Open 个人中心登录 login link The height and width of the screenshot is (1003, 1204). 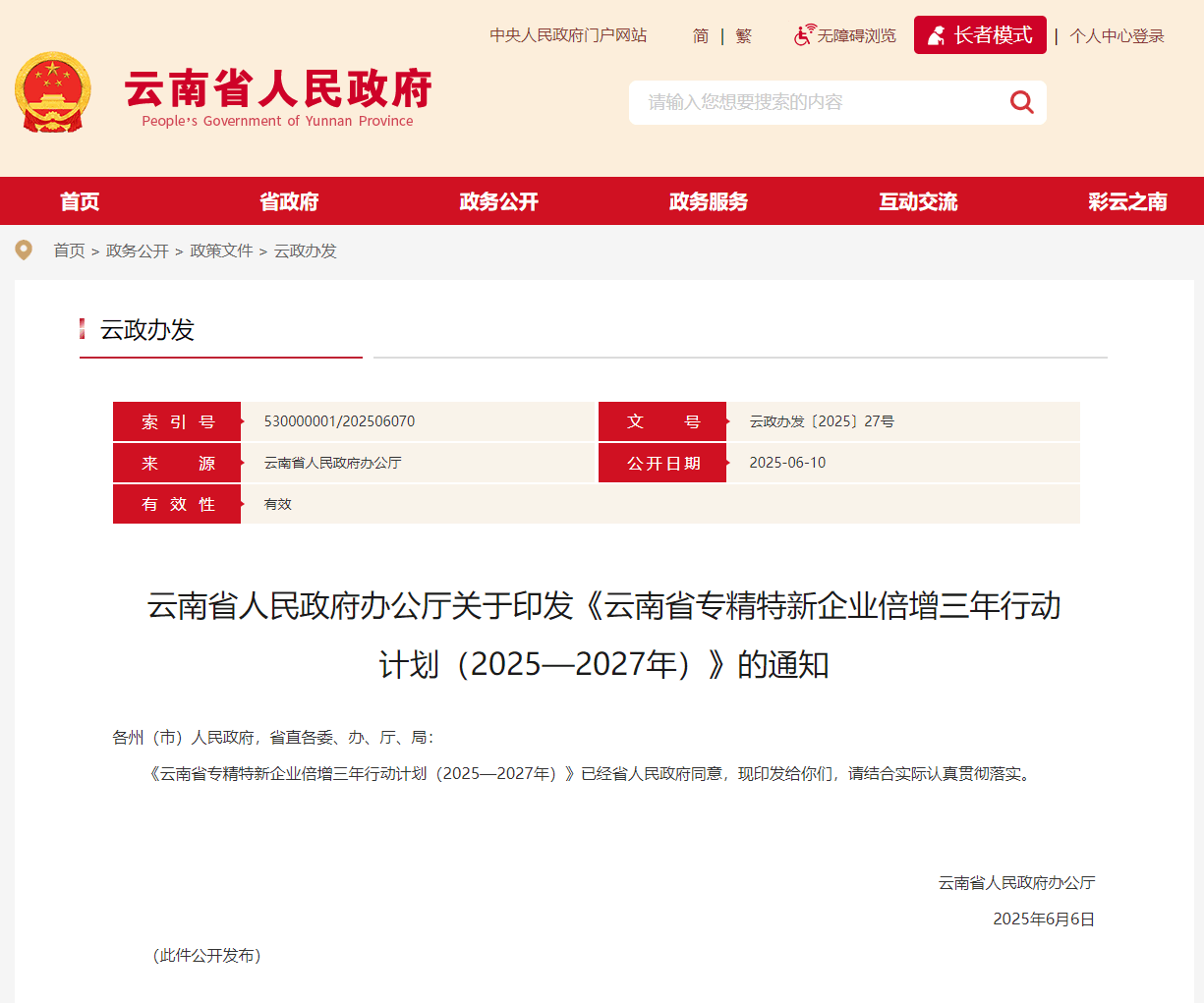click(1117, 36)
